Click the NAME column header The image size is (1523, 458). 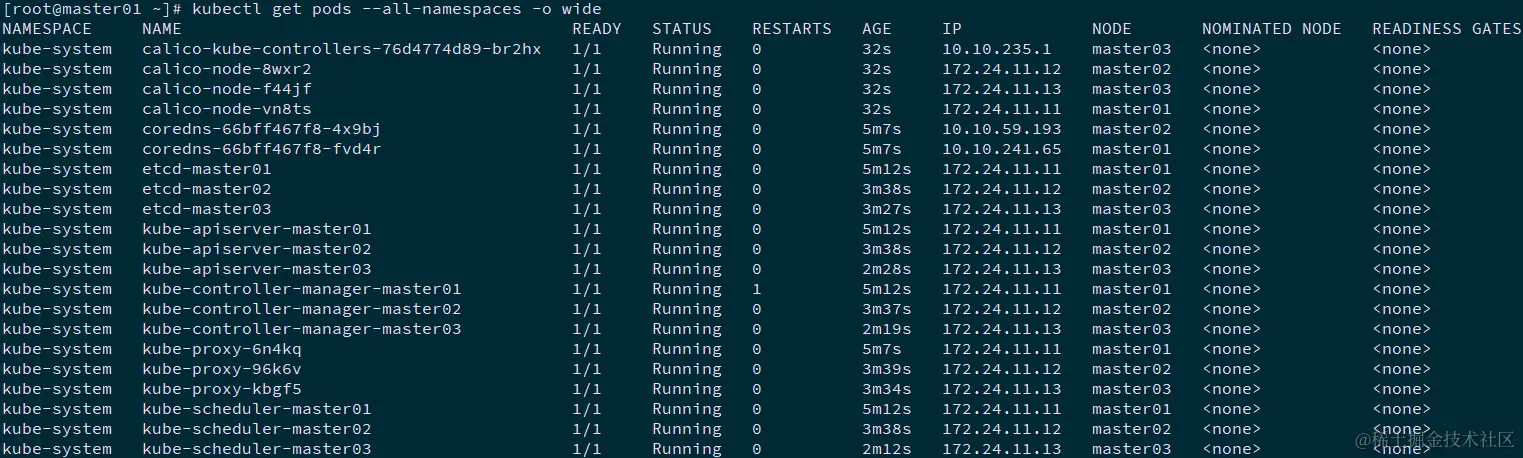162,29
